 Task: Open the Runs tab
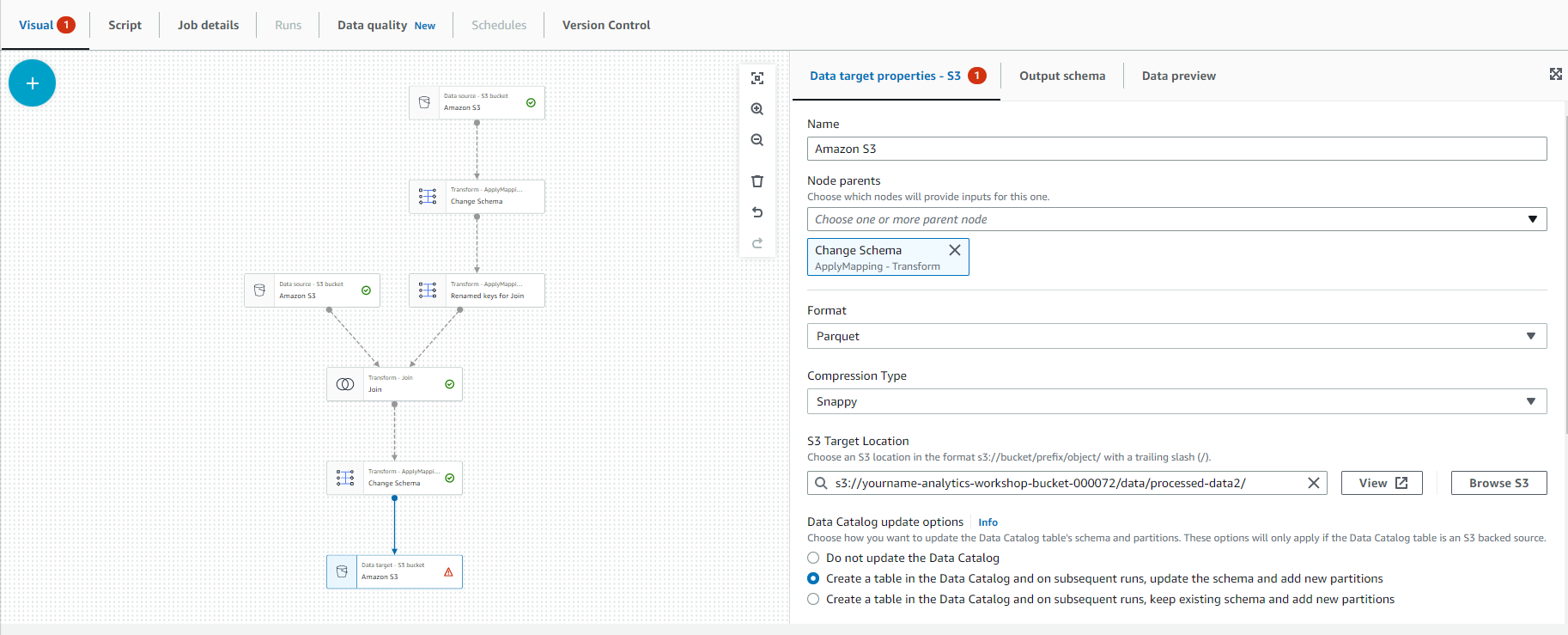[288, 25]
